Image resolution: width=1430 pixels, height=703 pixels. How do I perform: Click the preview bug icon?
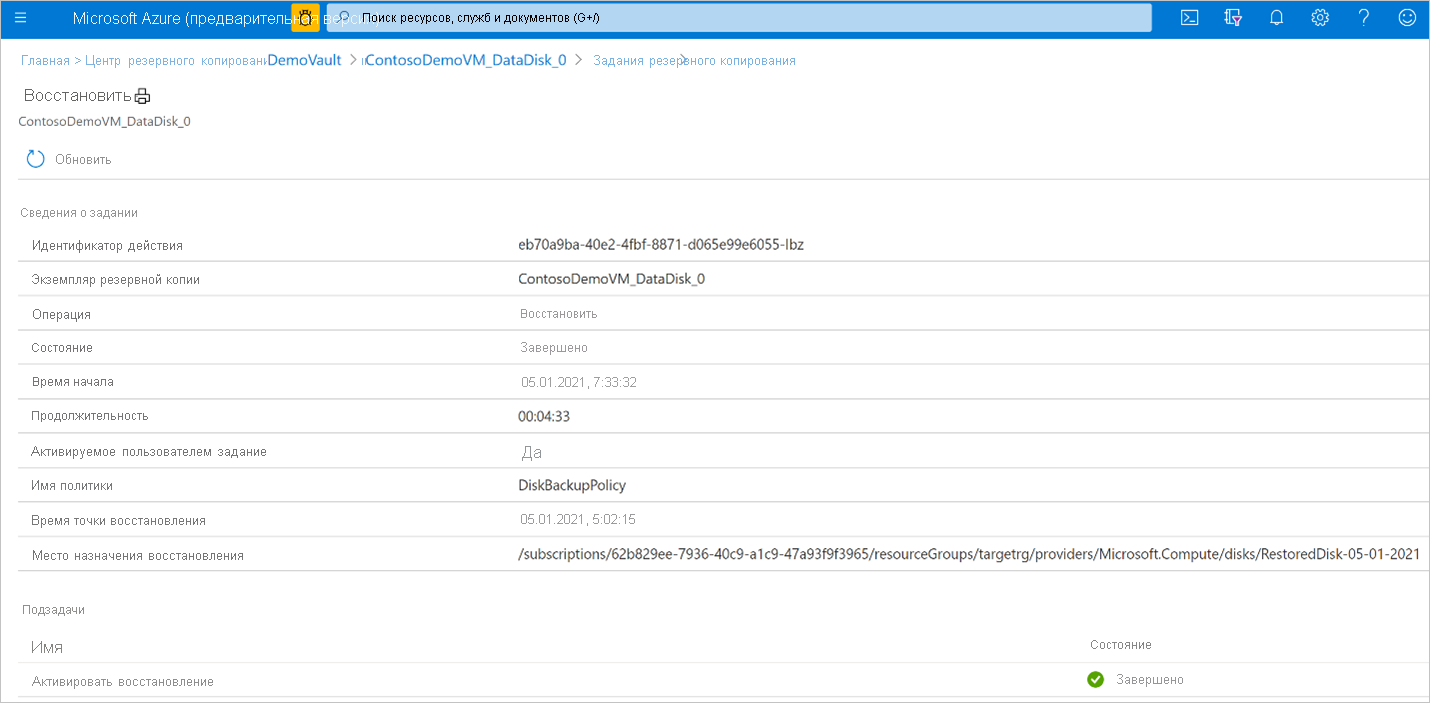[305, 18]
